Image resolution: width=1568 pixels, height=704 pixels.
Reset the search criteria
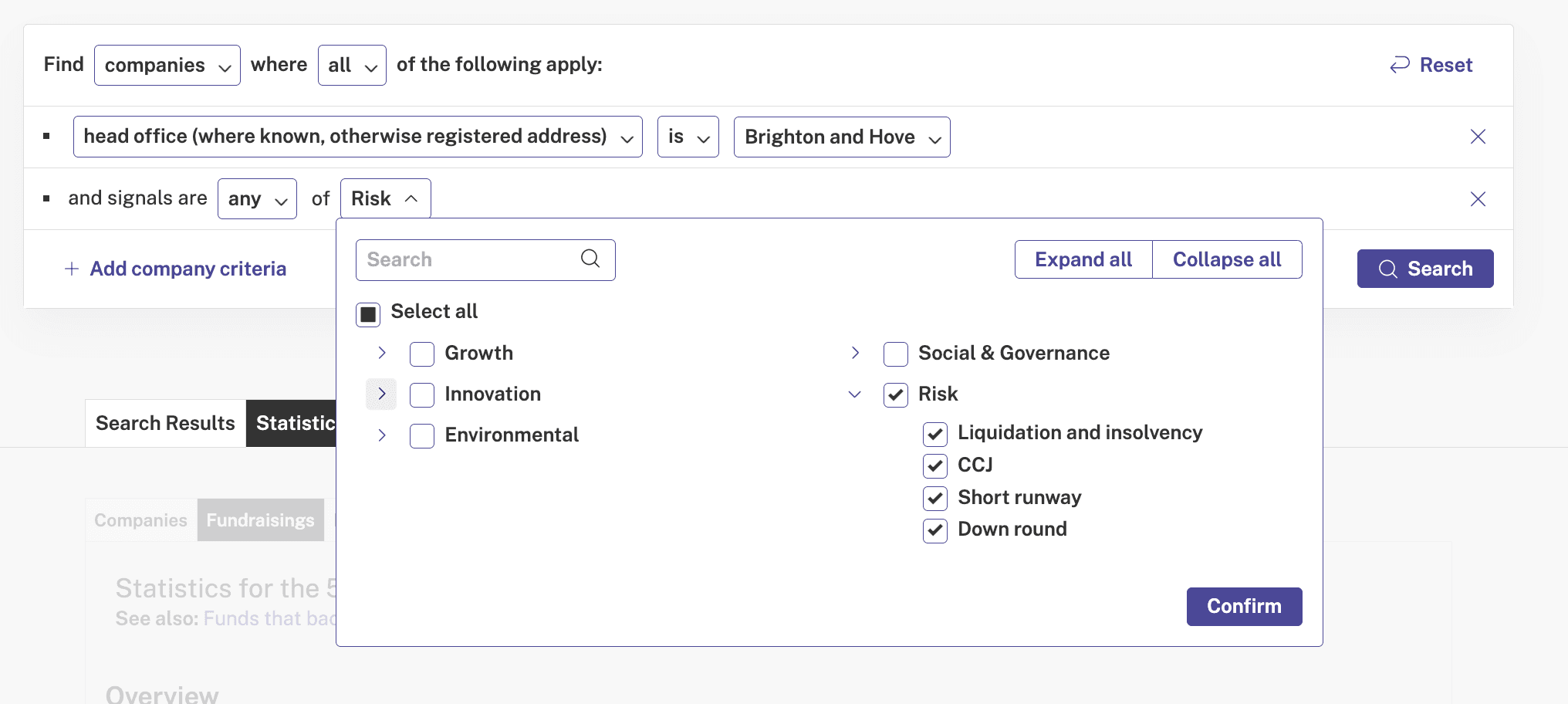(1431, 65)
